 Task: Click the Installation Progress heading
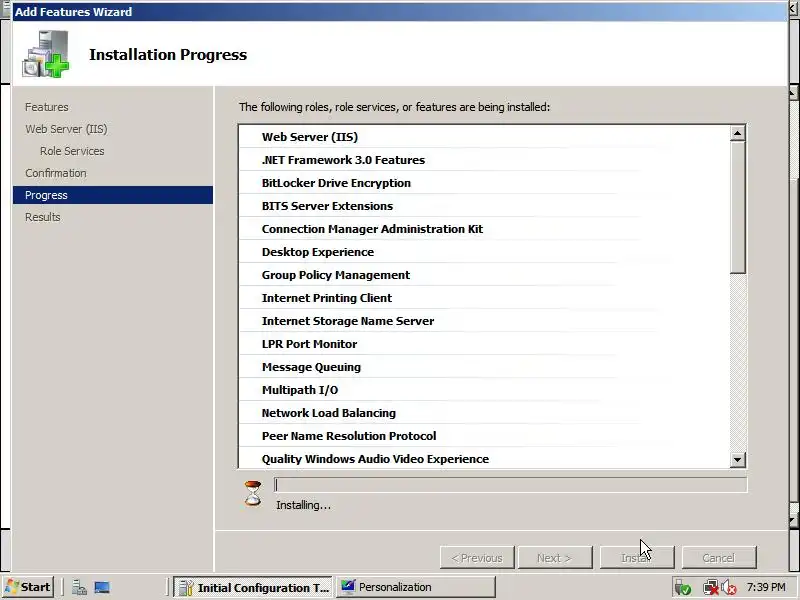tap(168, 55)
